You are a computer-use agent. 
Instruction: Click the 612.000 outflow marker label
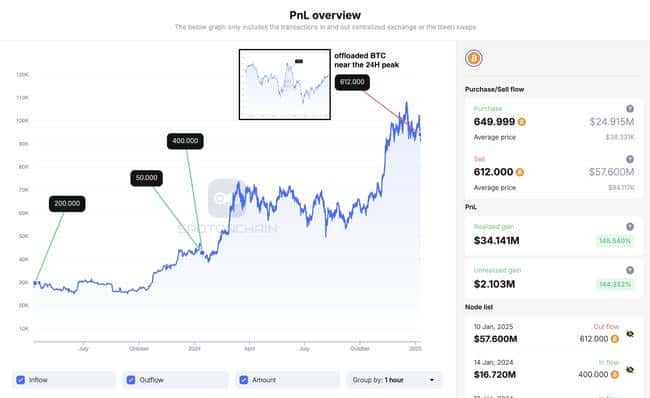[352, 82]
